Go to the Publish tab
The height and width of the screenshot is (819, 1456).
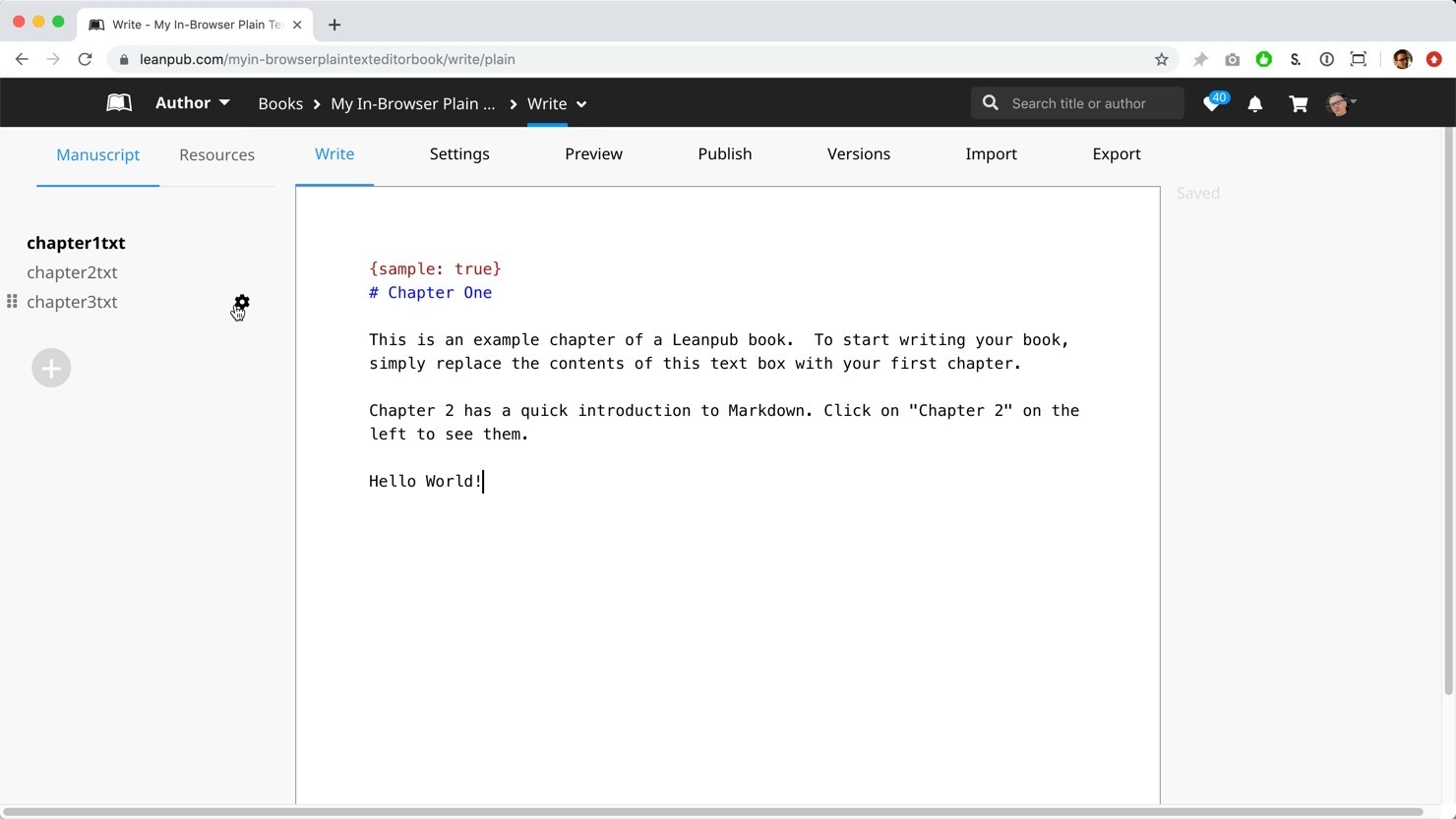pyautogui.click(x=724, y=154)
